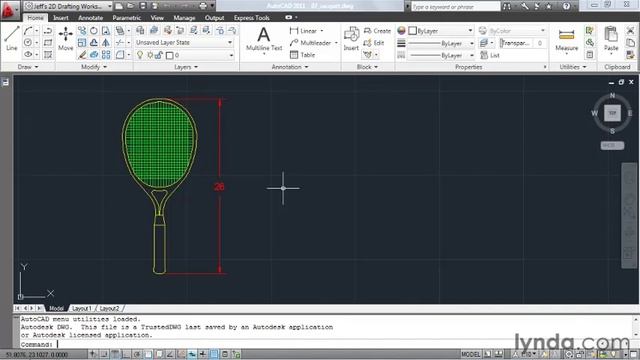Open the ByLayer color dropdown

(441, 31)
